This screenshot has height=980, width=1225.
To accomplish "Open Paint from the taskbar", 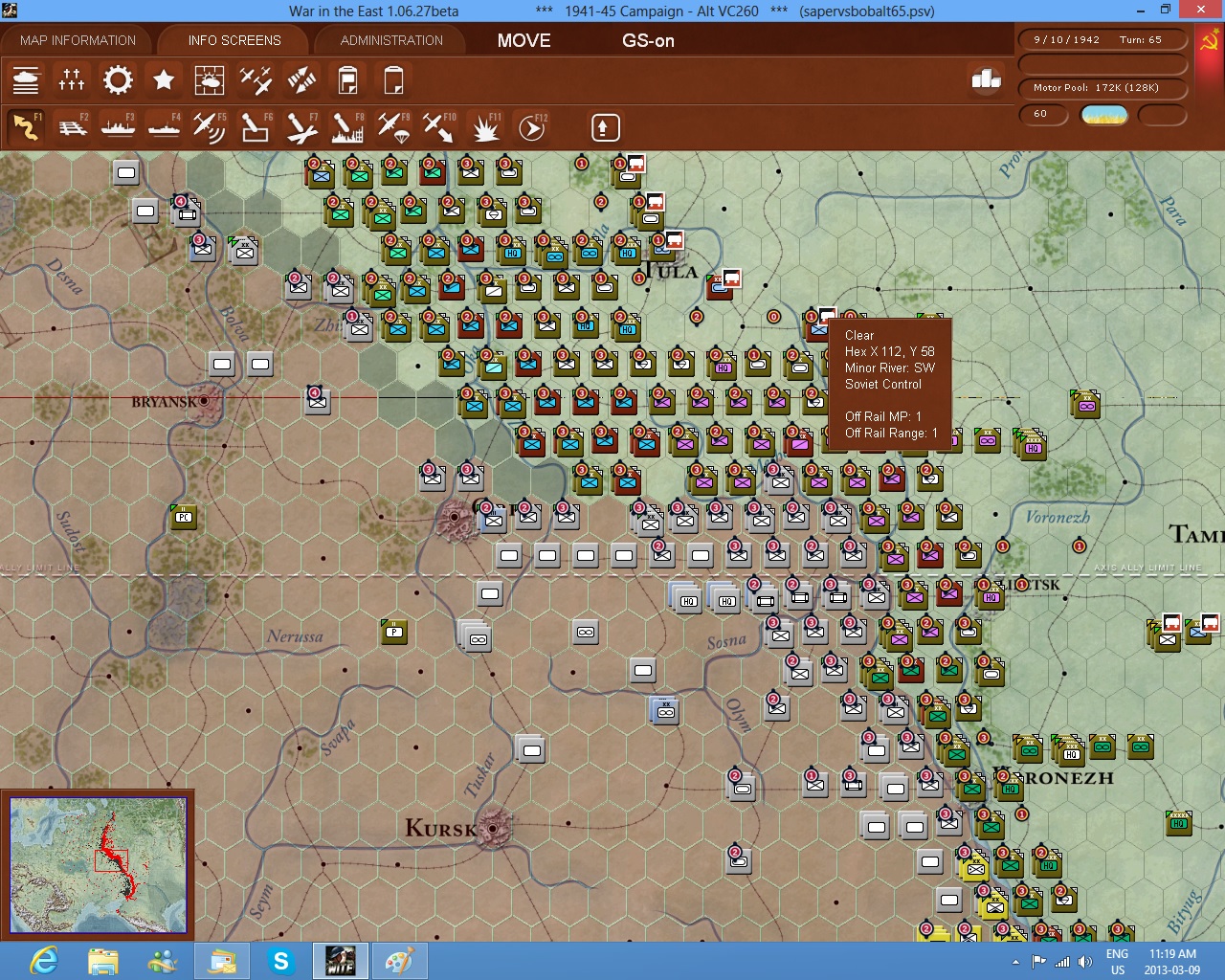I will pyautogui.click(x=398, y=961).
